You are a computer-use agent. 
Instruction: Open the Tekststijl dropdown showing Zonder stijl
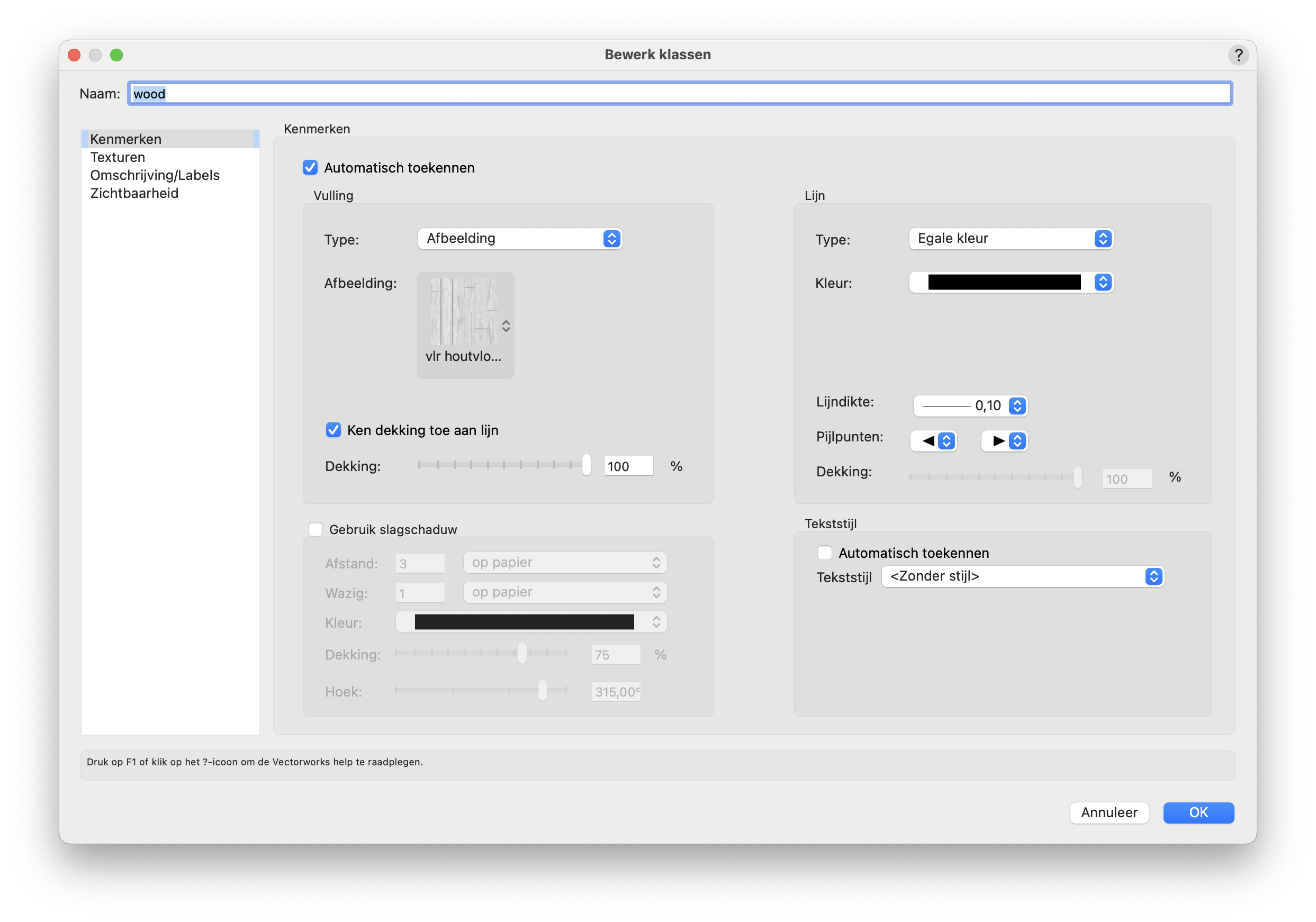click(x=1022, y=576)
